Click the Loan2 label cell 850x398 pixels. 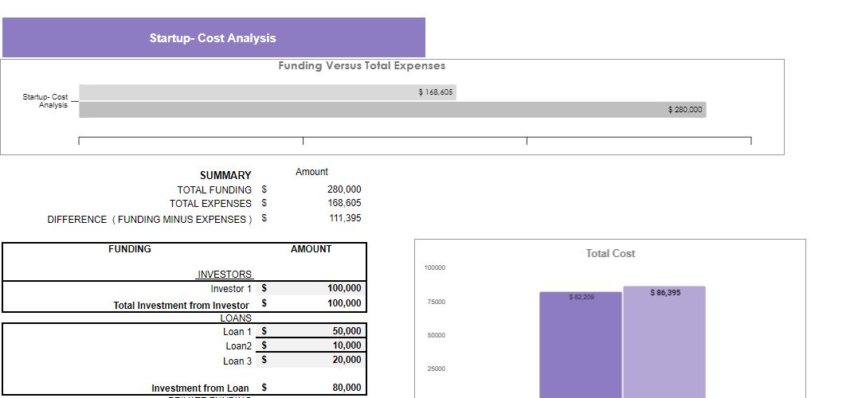coord(239,346)
